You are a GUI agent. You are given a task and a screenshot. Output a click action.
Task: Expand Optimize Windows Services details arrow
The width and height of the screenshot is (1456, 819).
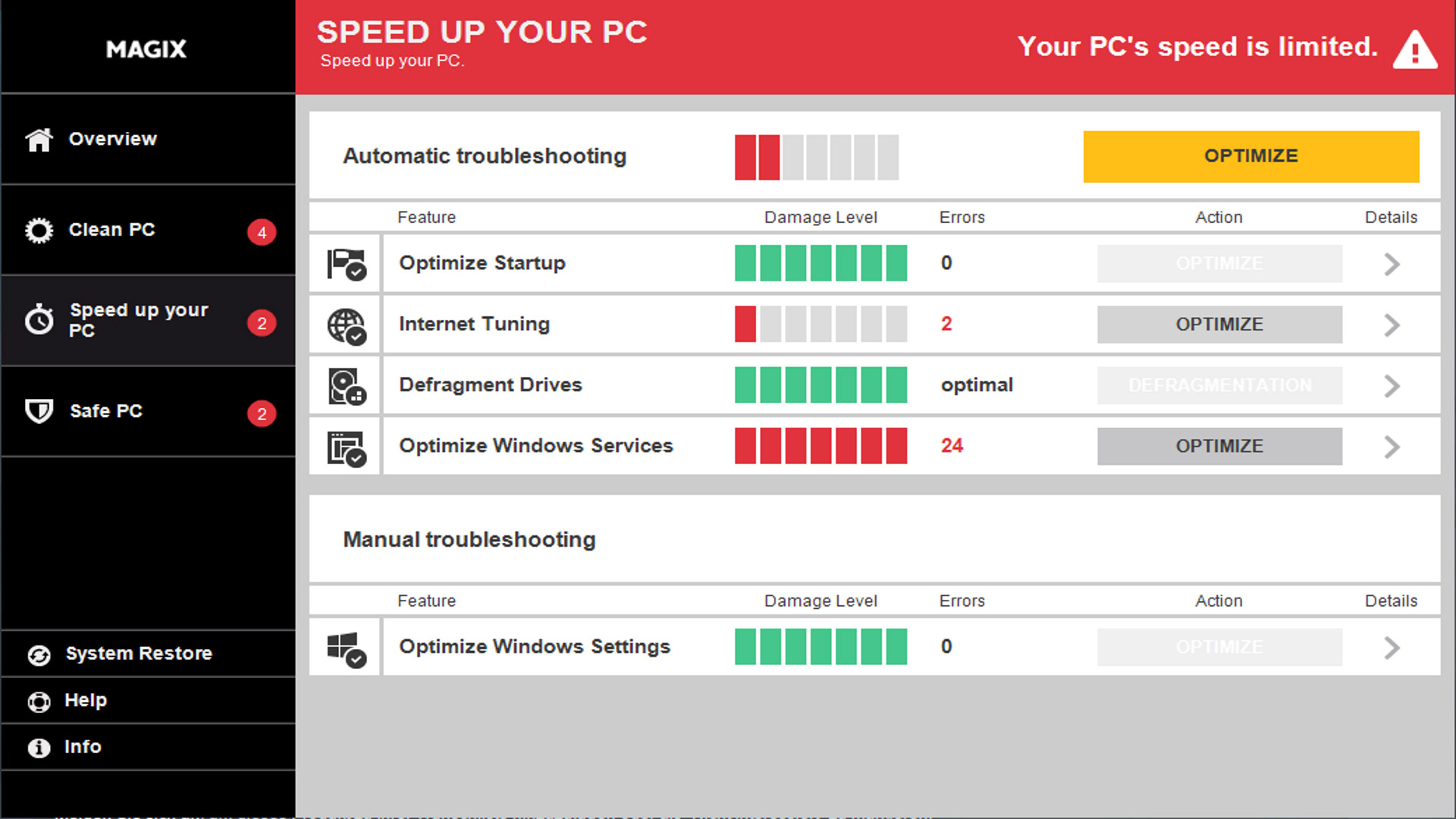pos(1392,446)
